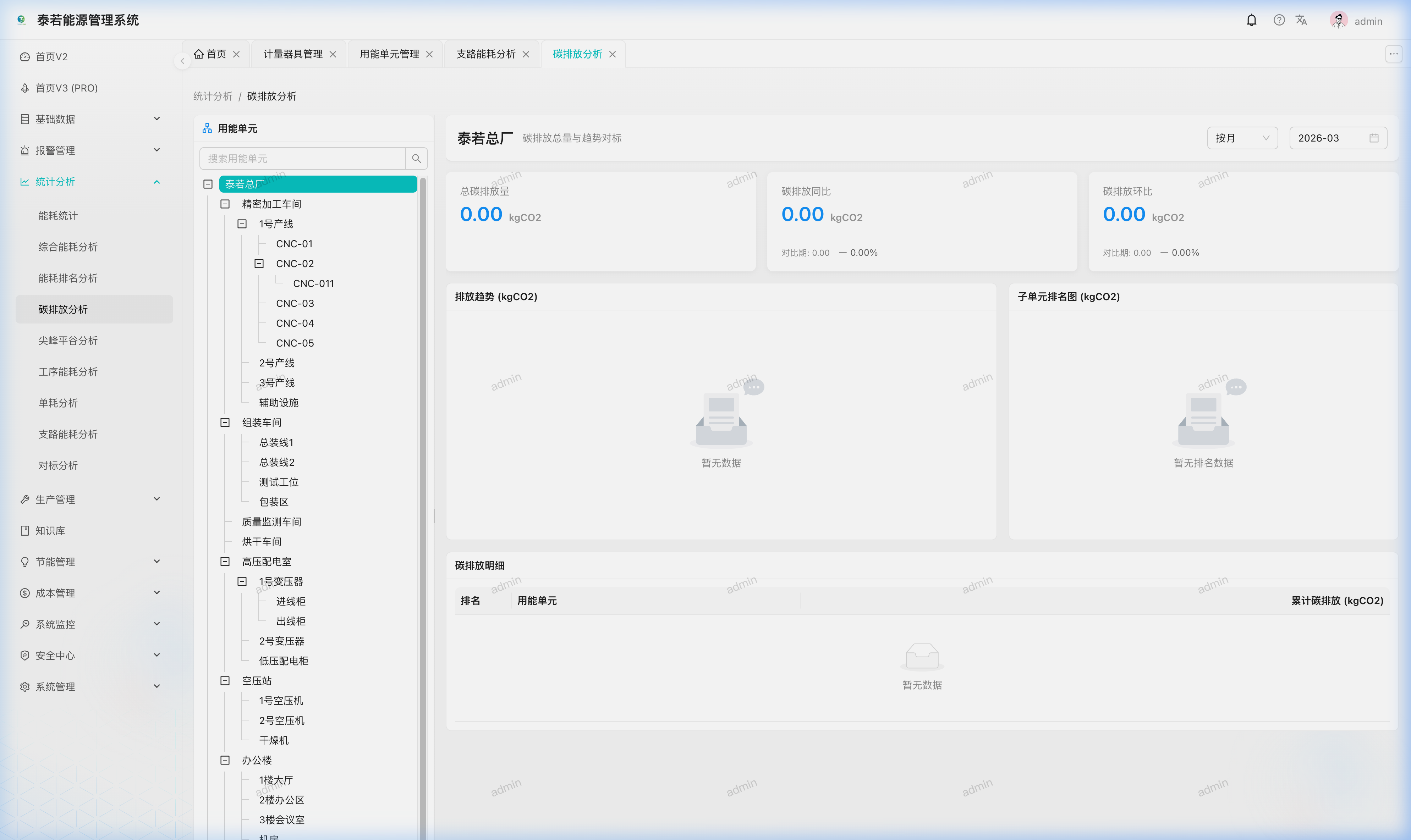Close the 支路能耗分析 tab
This screenshot has width=1411, height=840.
(526, 54)
